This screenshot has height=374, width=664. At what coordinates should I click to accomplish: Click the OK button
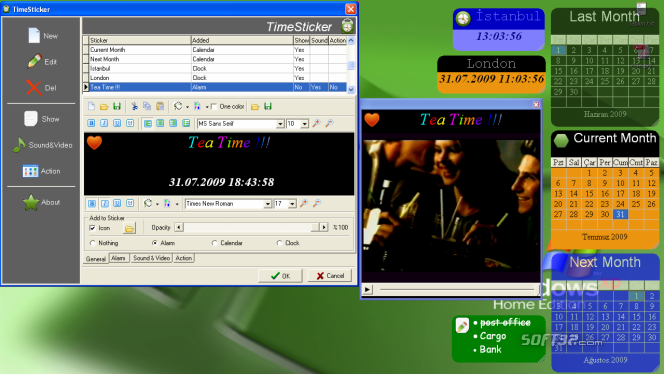[280, 276]
